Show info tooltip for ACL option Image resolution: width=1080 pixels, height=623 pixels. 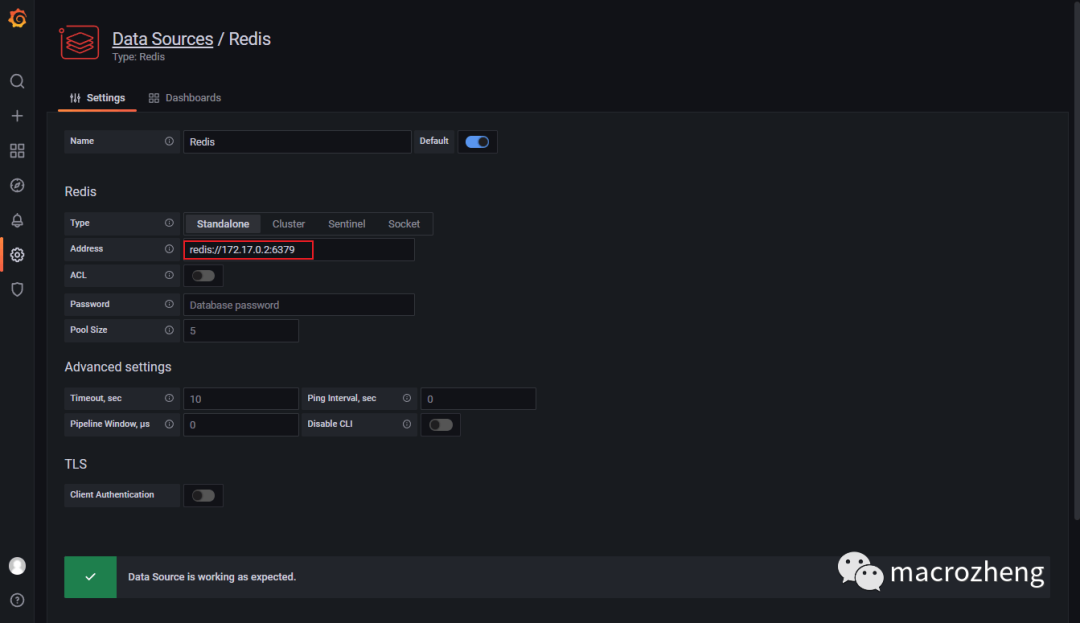(x=169, y=275)
